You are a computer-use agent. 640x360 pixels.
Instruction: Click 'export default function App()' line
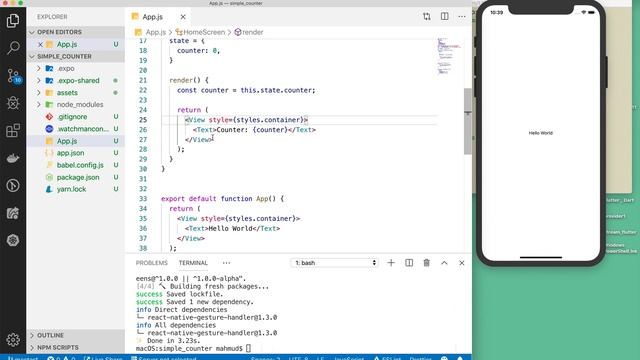[x=222, y=199]
